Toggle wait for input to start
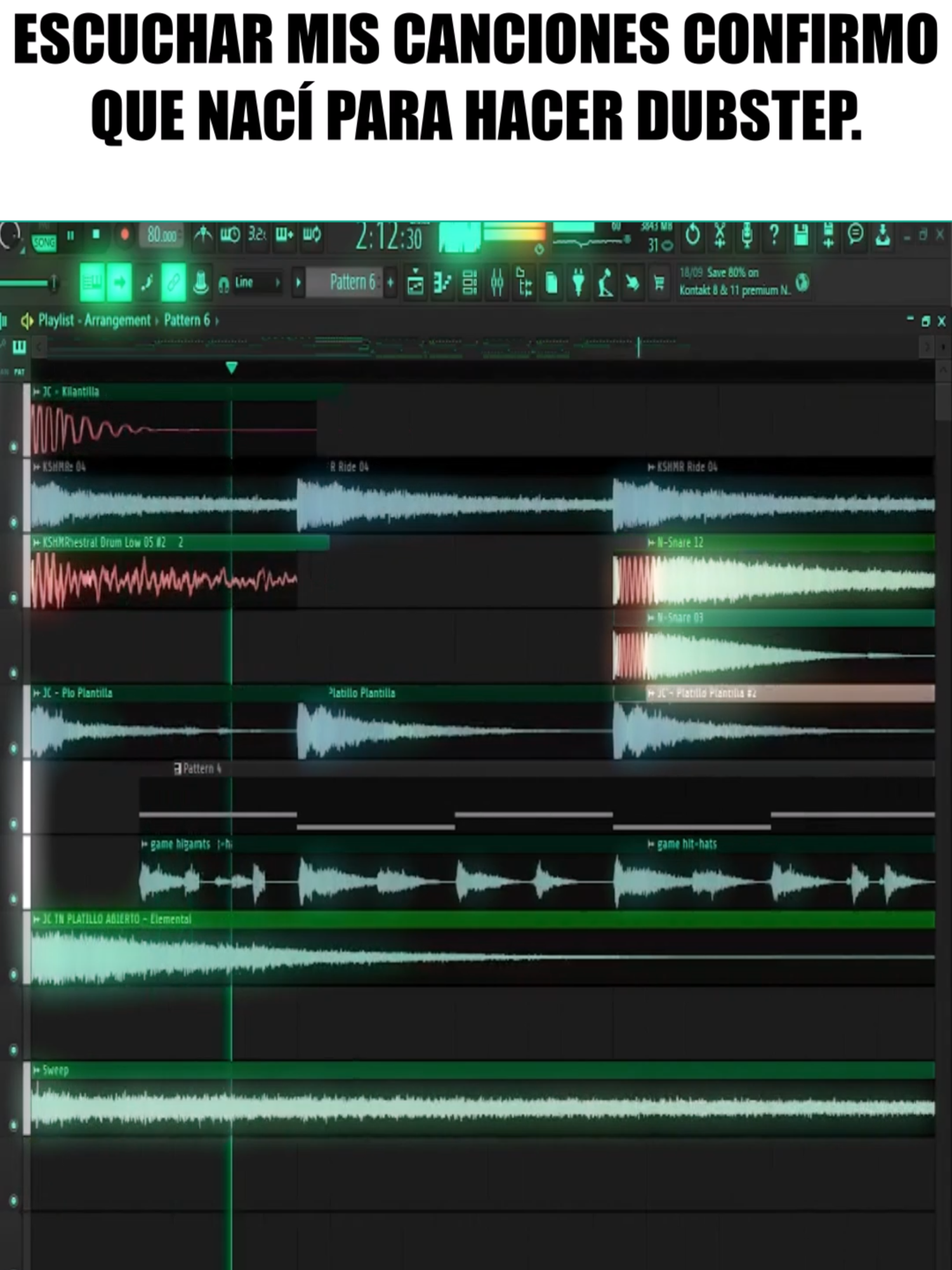The width and height of the screenshot is (952, 1270). pos(230,235)
